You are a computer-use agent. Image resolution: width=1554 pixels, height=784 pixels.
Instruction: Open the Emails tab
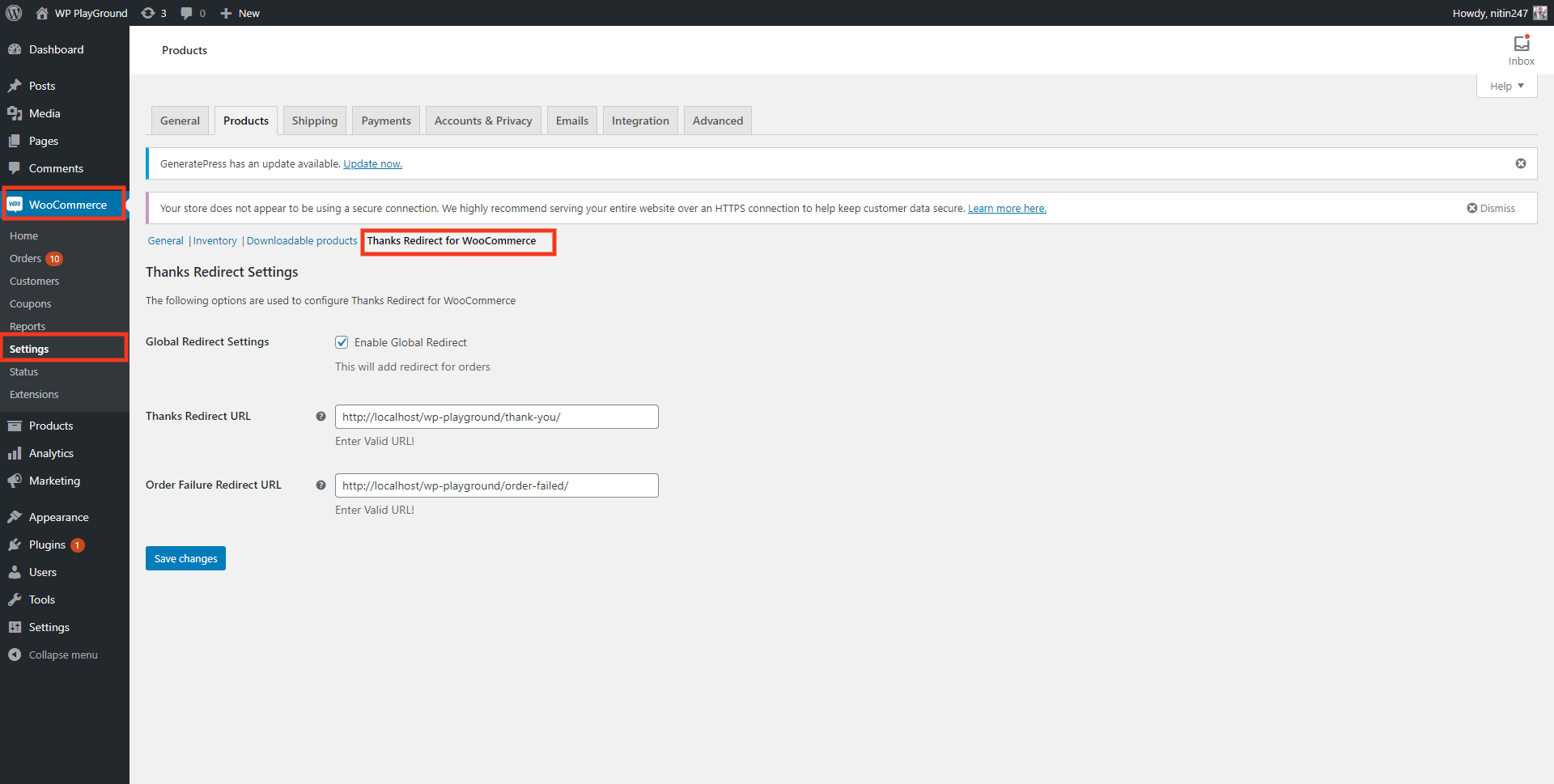[572, 121]
